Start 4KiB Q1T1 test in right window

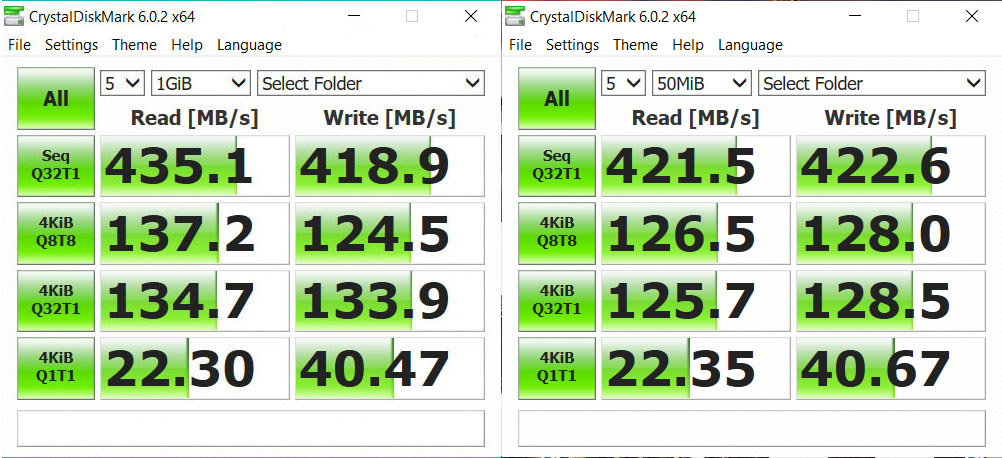click(557, 367)
